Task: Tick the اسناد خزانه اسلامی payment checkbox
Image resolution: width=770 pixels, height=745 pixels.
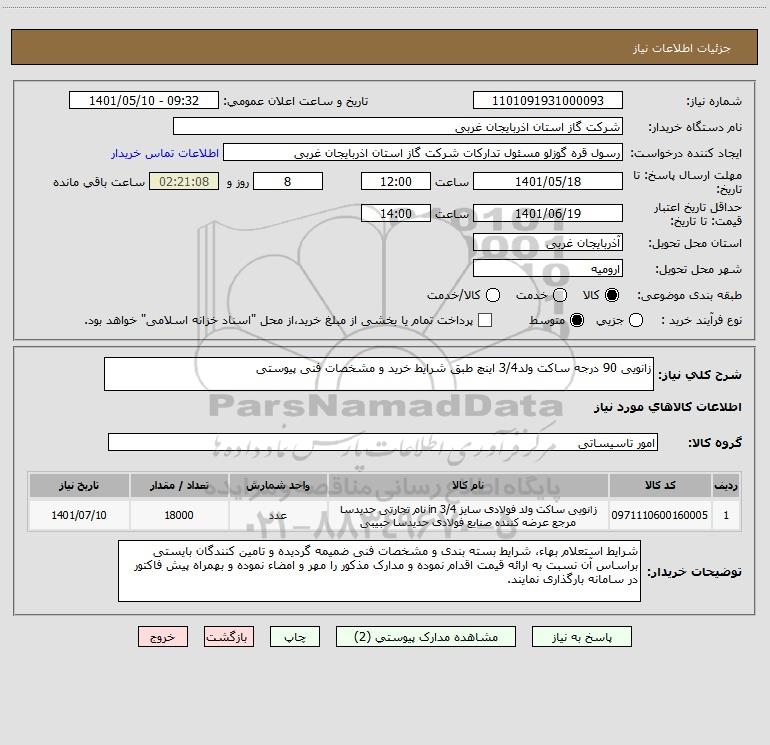Action: point(485,320)
